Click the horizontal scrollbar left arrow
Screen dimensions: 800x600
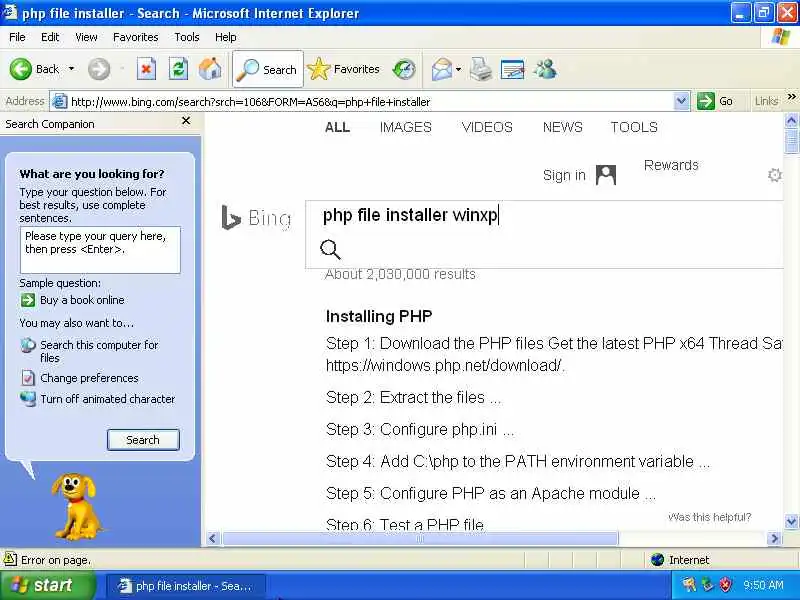[213, 538]
